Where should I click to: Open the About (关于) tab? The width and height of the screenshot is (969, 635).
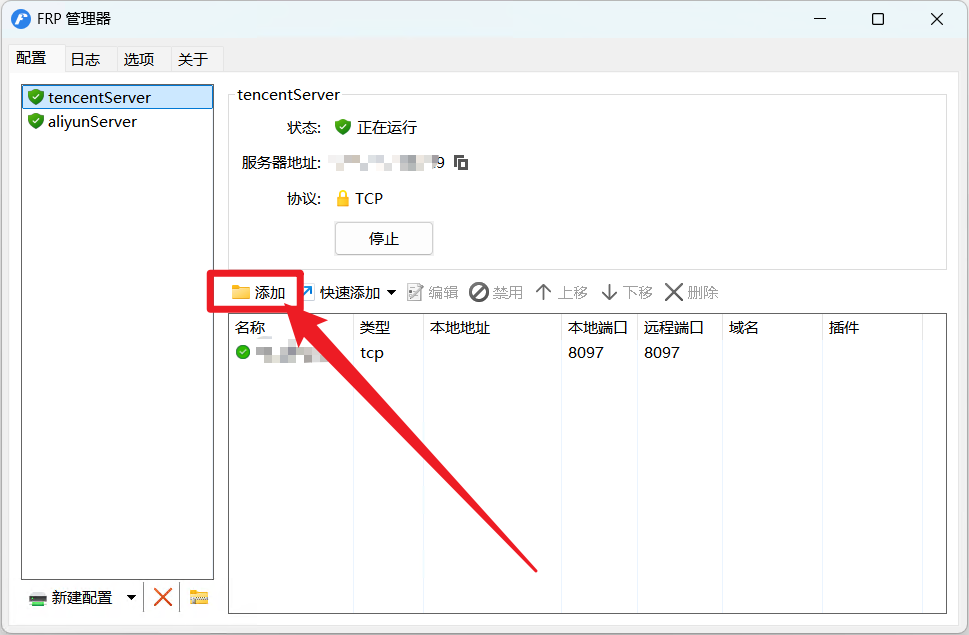(x=193, y=59)
